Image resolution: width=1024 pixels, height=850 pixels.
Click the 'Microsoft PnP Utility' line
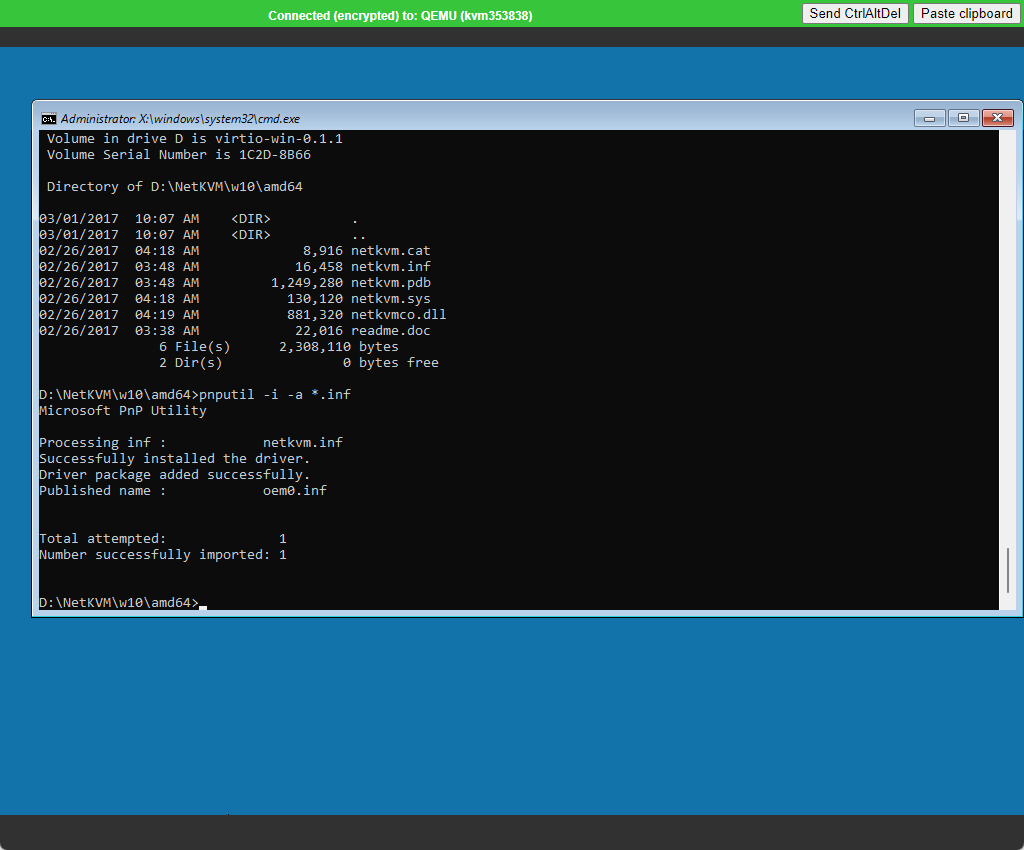(123, 411)
